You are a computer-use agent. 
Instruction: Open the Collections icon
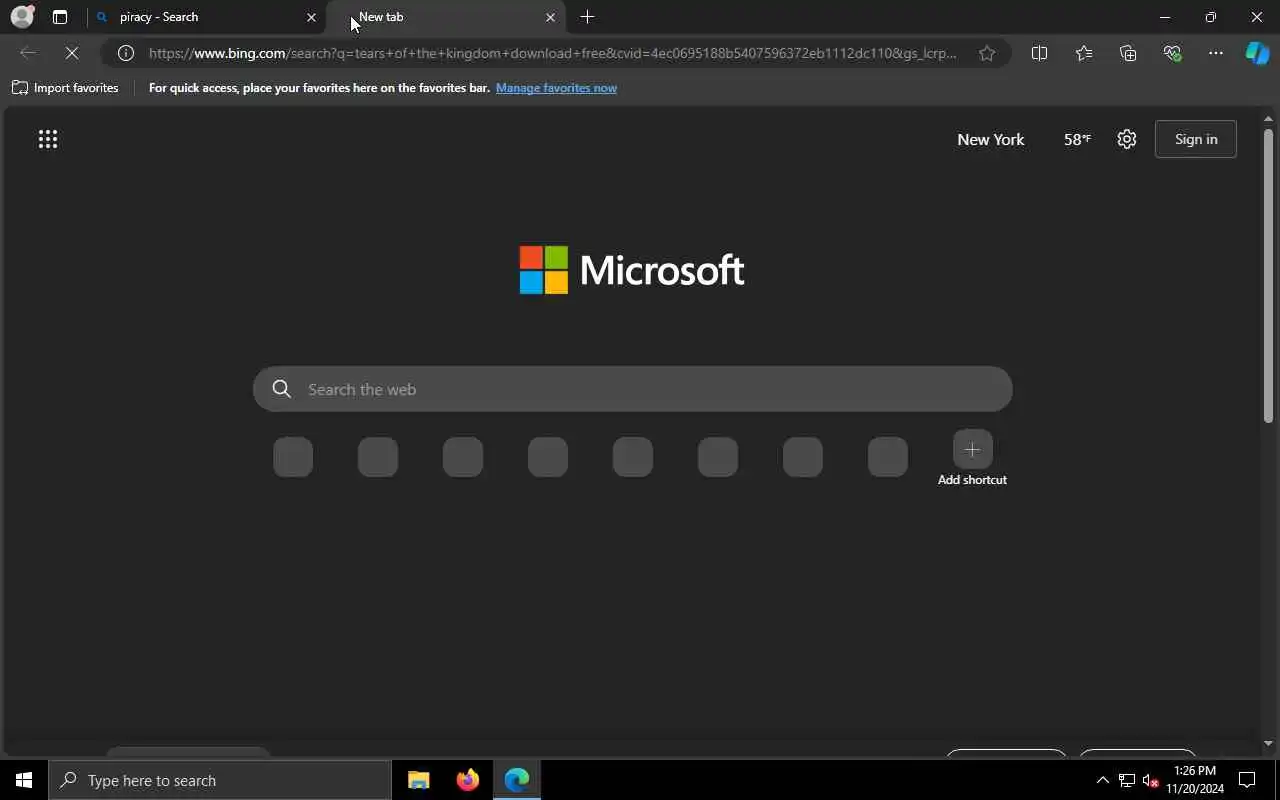click(1128, 53)
